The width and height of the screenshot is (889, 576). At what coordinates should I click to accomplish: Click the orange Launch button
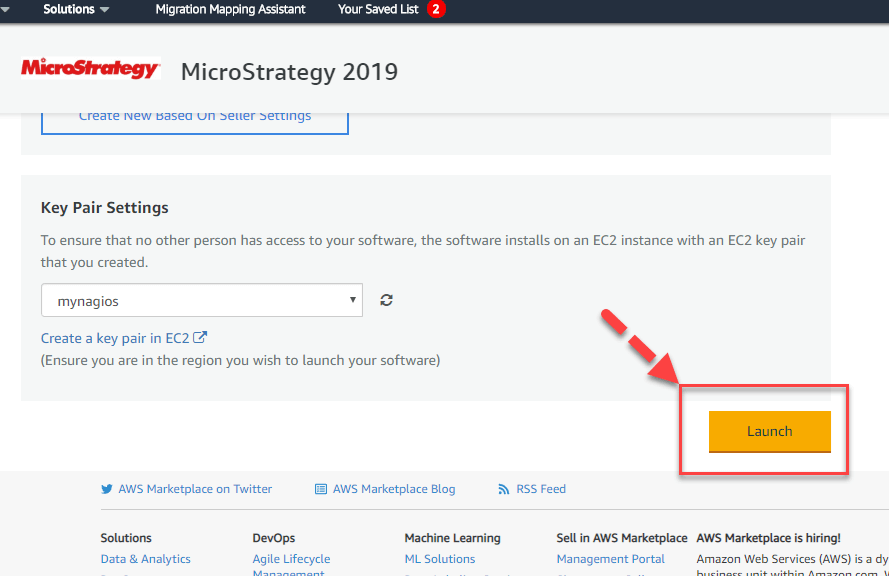(x=769, y=431)
